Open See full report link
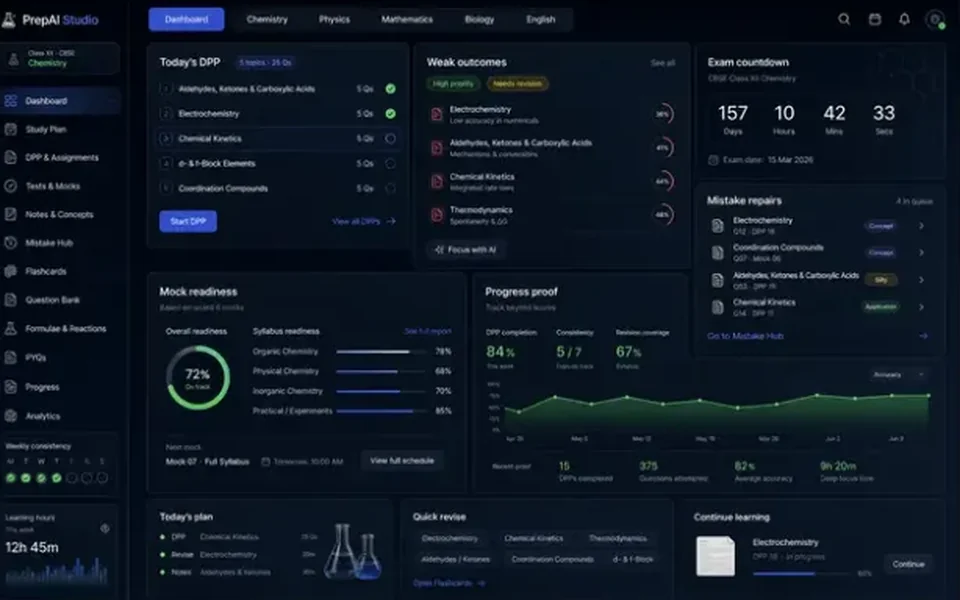Image resolution: width=960 pixels, height=600 pixels. tap(427, 331)
